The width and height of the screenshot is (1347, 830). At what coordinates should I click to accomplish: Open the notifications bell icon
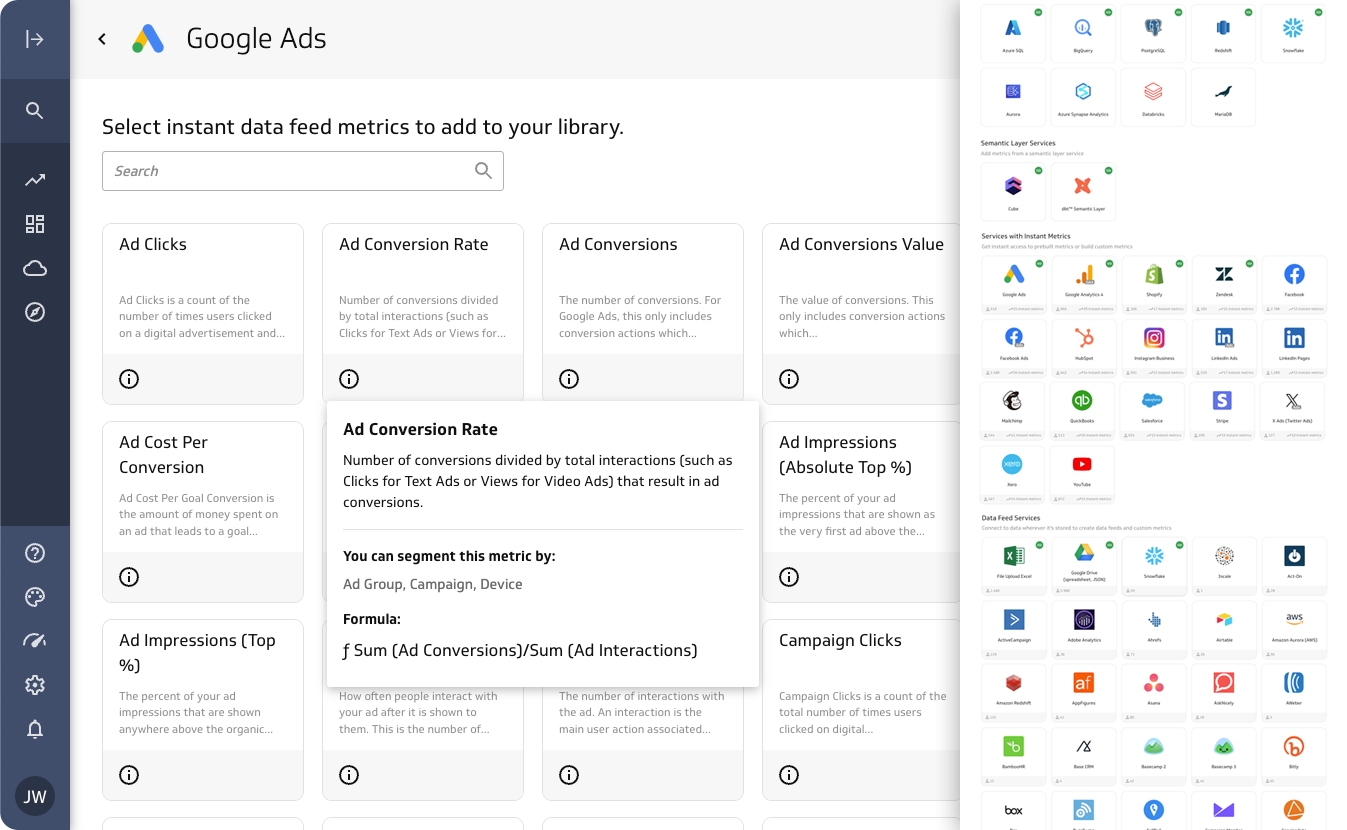tap(35, 729)
